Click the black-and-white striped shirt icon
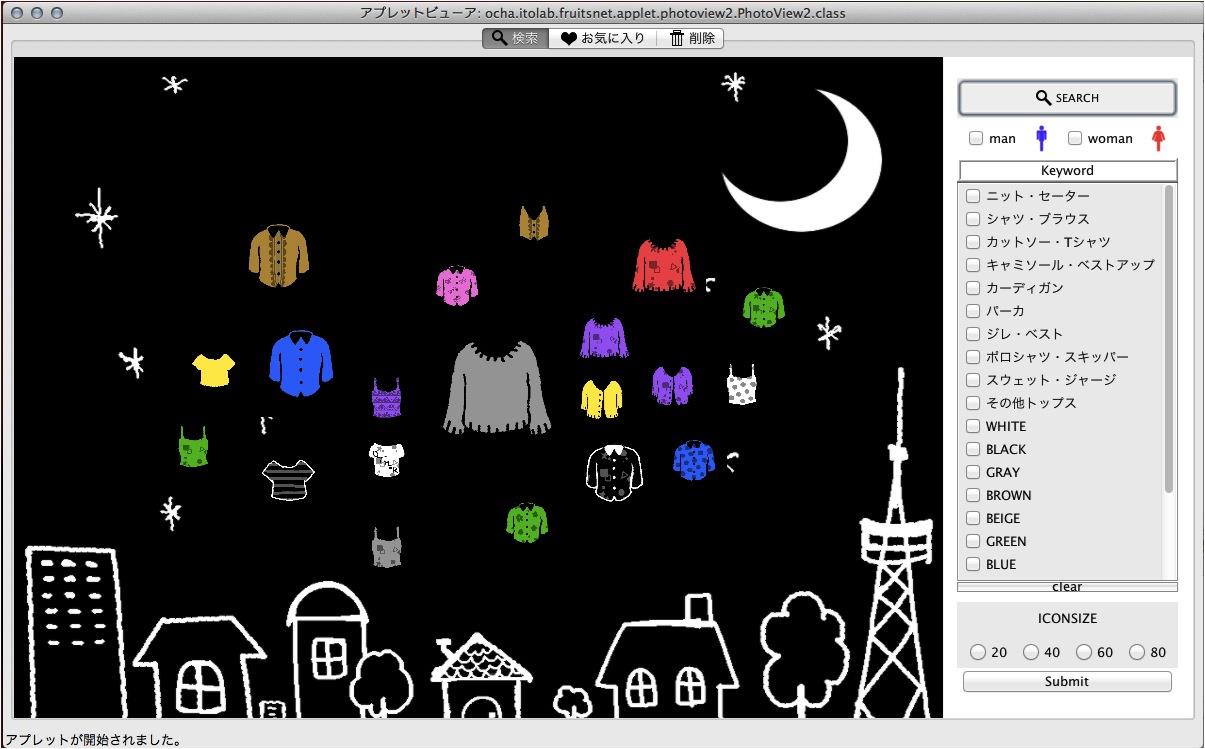The height and width of the screenshot is (749, 1205). (x=288, y=479)
